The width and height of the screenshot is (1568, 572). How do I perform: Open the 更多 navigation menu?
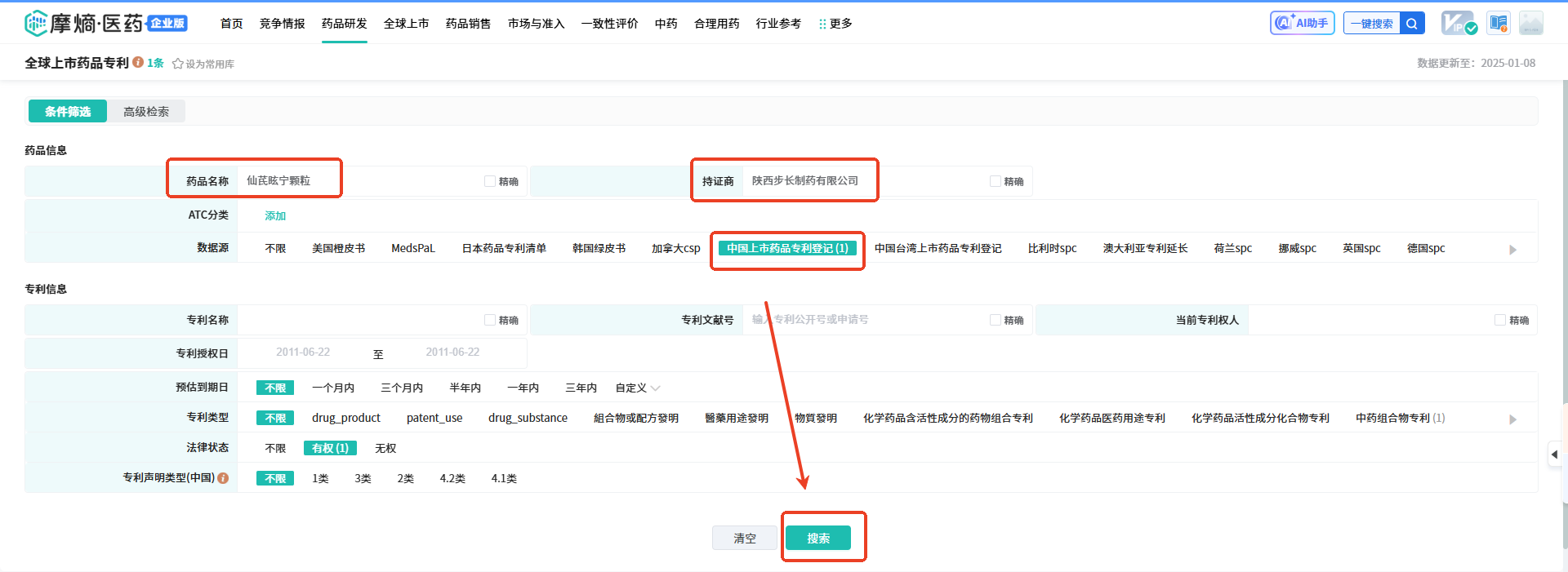click(835, 24)
